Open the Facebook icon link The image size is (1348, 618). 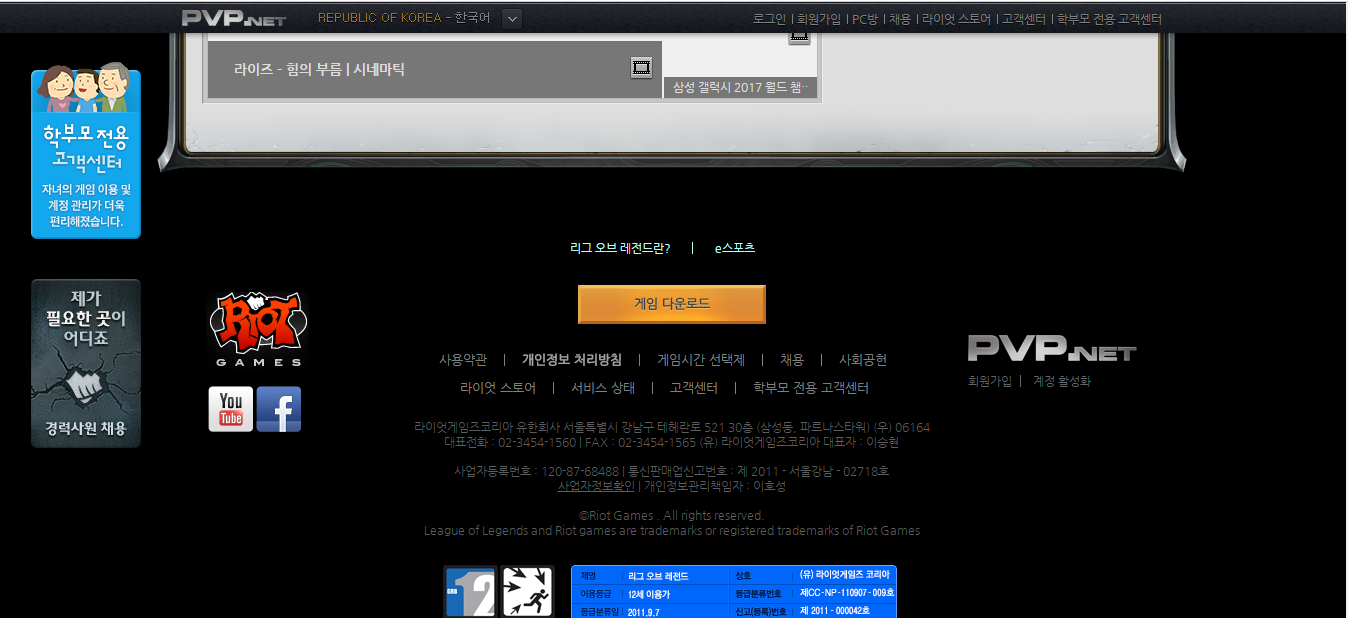(278, 409)
